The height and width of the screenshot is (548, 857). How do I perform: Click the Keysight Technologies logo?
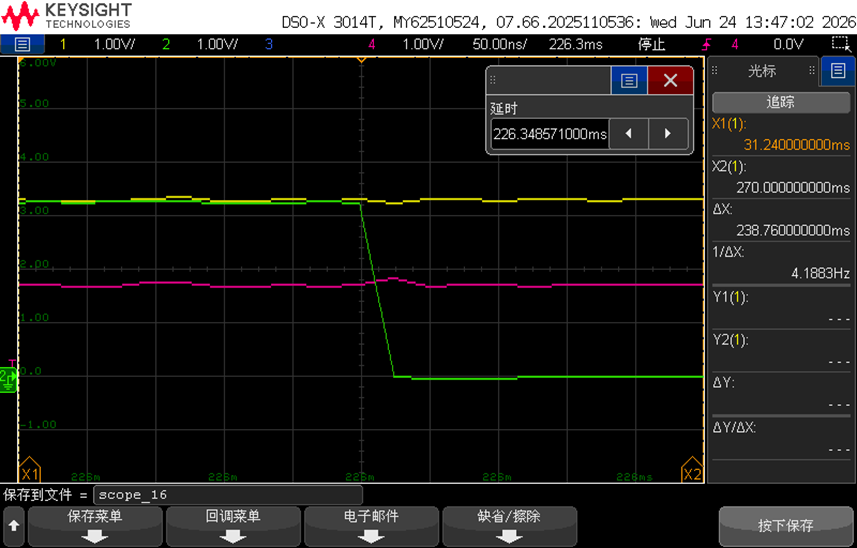pyautogui.click(x=67, y=16)
